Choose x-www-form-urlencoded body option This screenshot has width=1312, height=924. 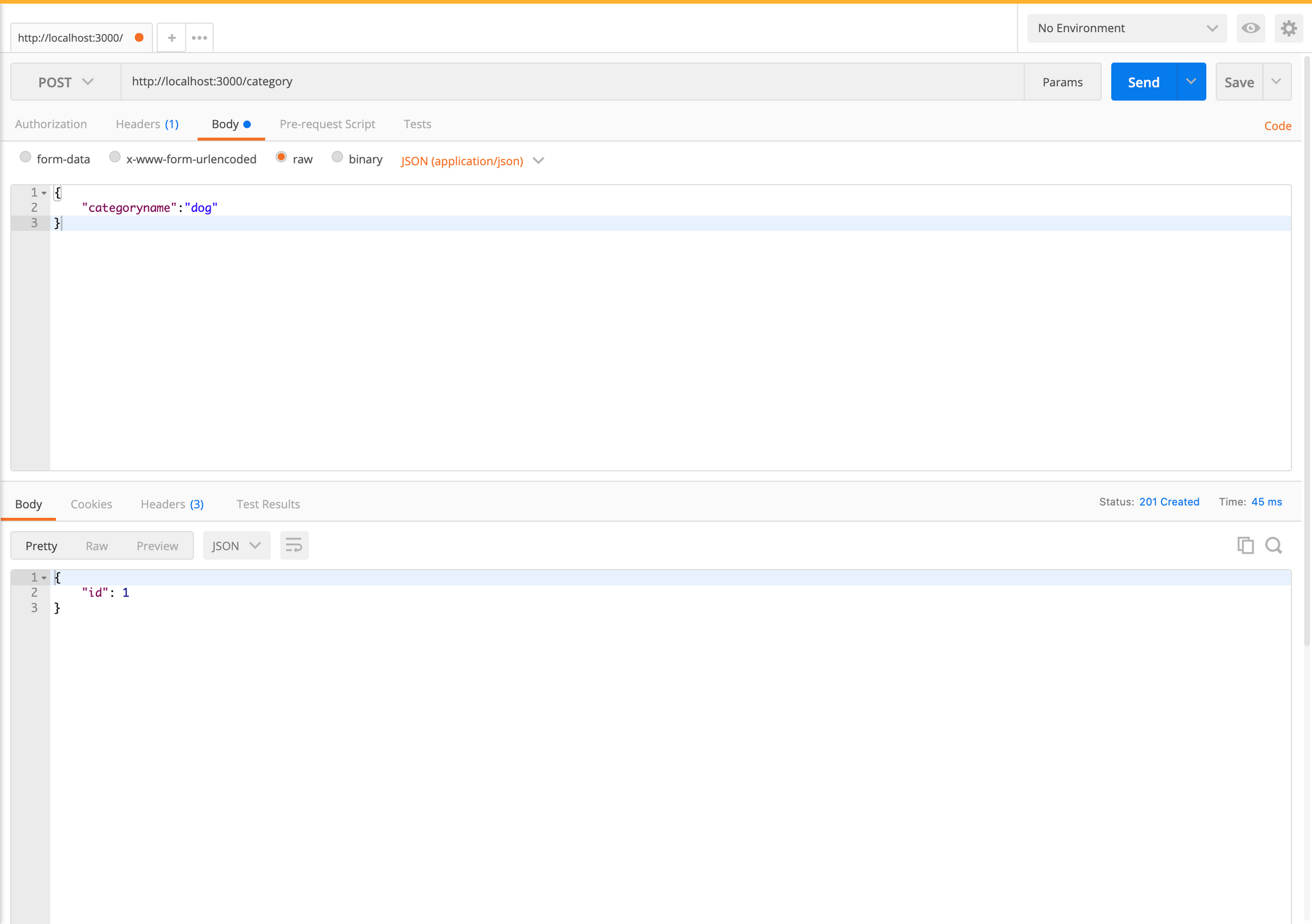[115, 157]
